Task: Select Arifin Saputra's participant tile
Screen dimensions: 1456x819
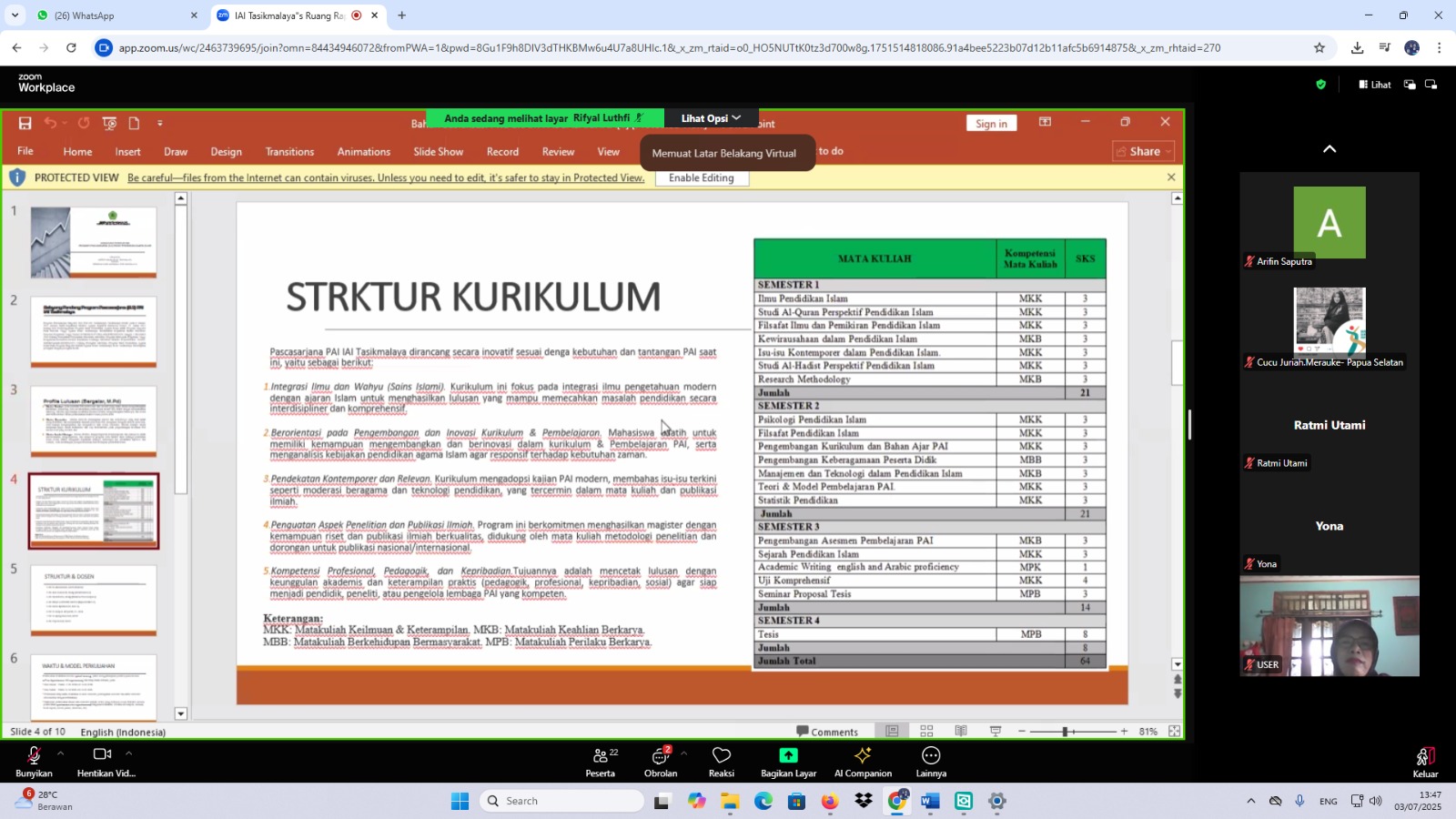Action: point(1330,224)
